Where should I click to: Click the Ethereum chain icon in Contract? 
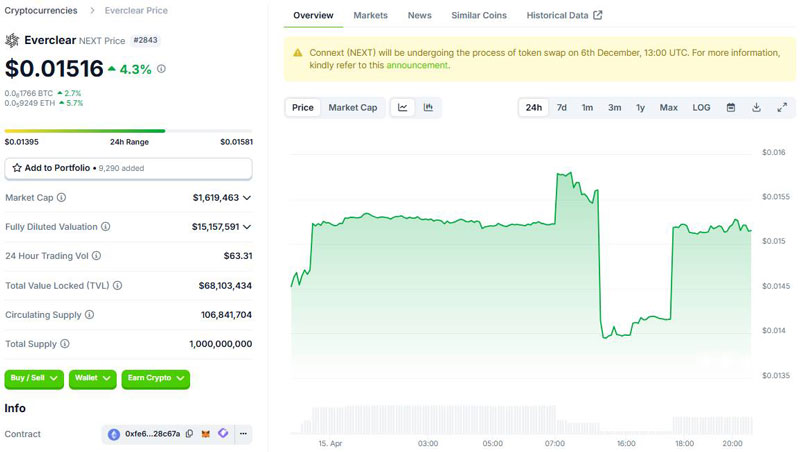click(x=114, y=434)
